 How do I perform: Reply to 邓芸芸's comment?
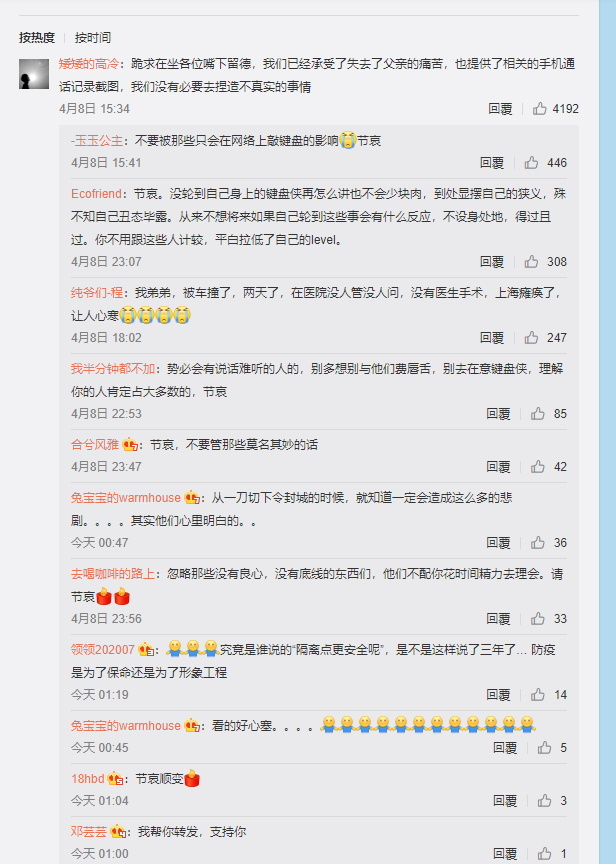(x=505, y=853)
